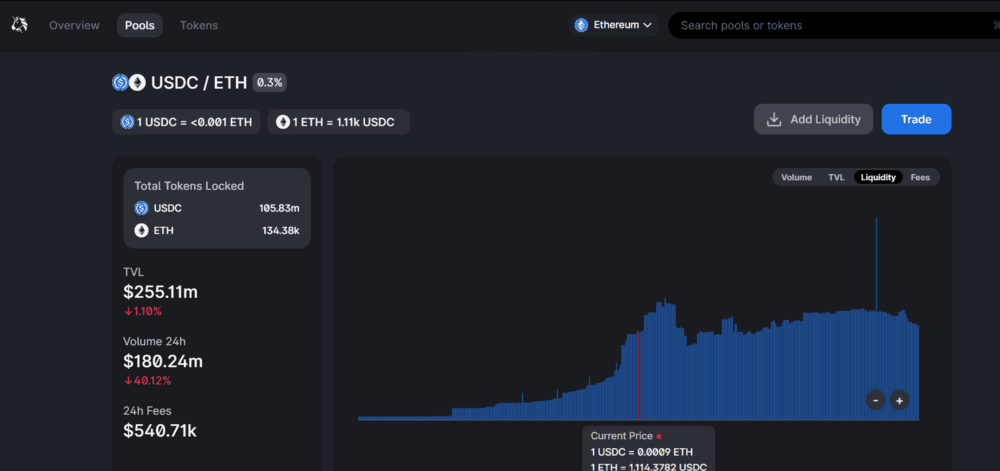Click the USDC icon in Total Tokens Locked
The width and height of the screenshot is (1000, 471).
click(x=142, y=208)
